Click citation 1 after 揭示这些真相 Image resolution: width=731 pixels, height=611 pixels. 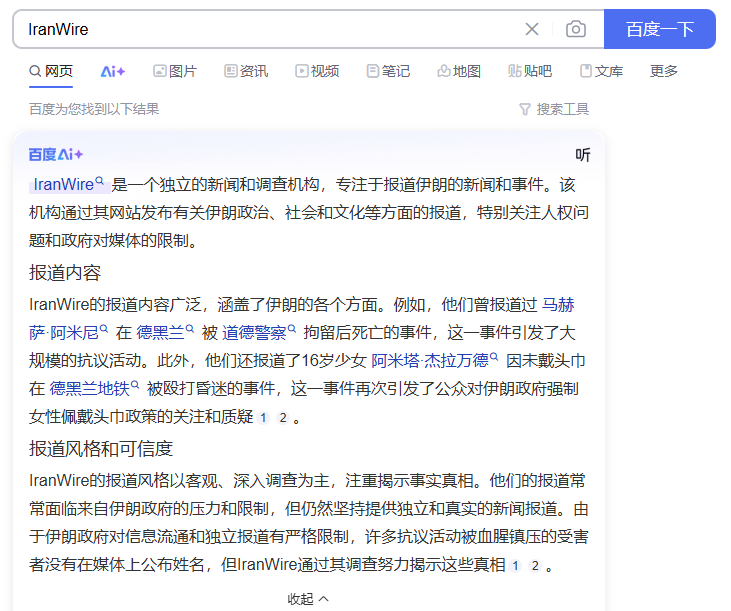[x=516, y=566]
